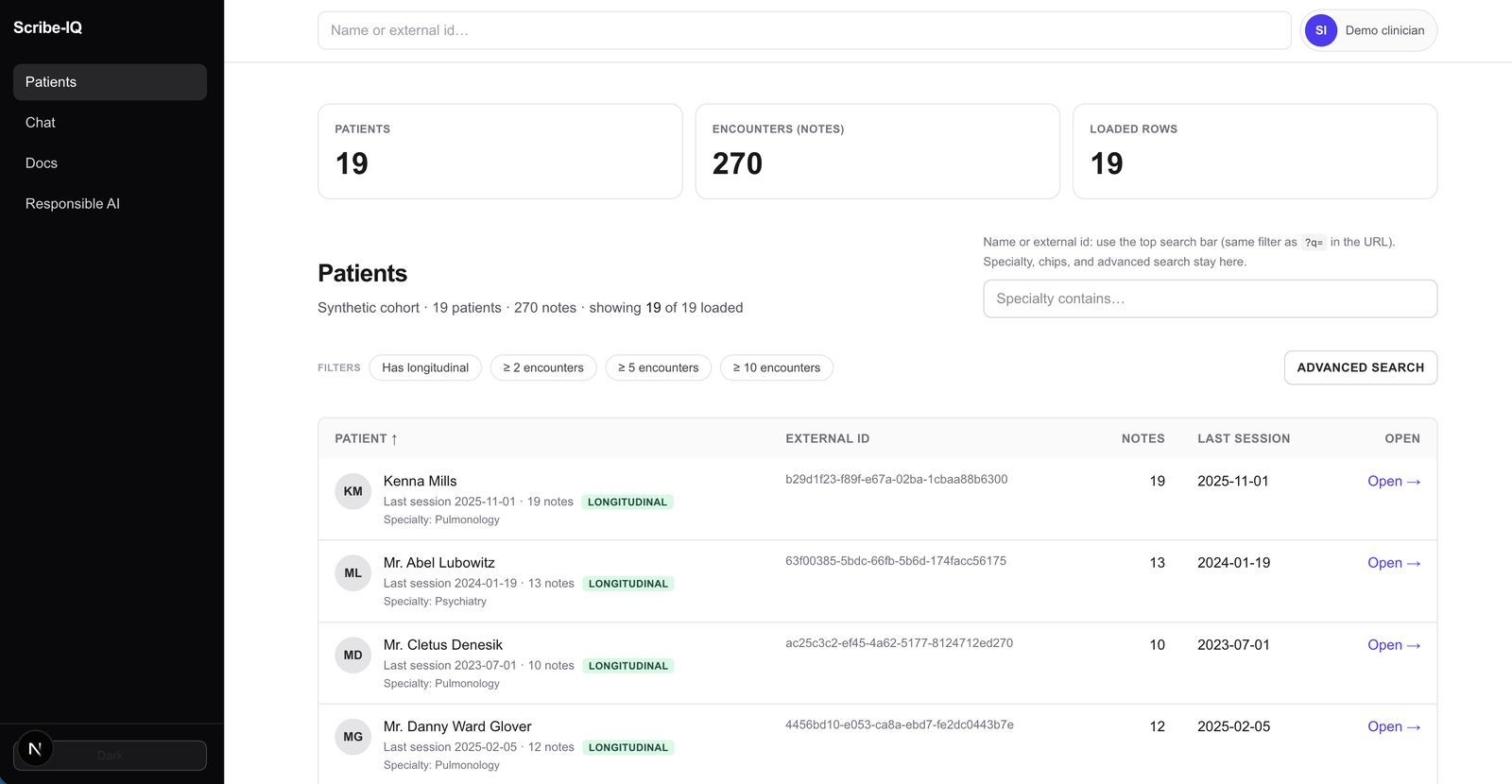The image size is (1512, 784).
Task: Sort by the Patient column header
Action: (367, 438)
